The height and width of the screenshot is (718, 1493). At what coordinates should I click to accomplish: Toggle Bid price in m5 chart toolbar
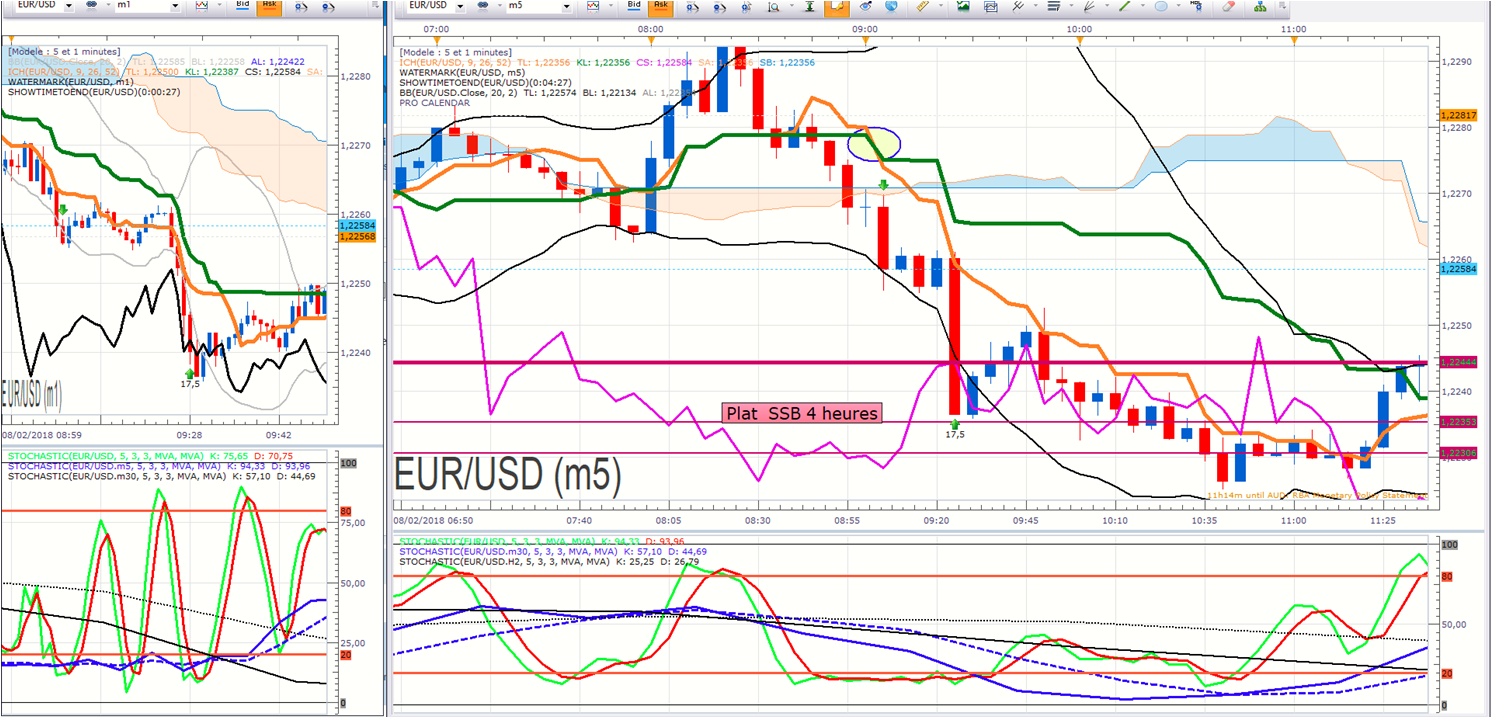(634, 6)
